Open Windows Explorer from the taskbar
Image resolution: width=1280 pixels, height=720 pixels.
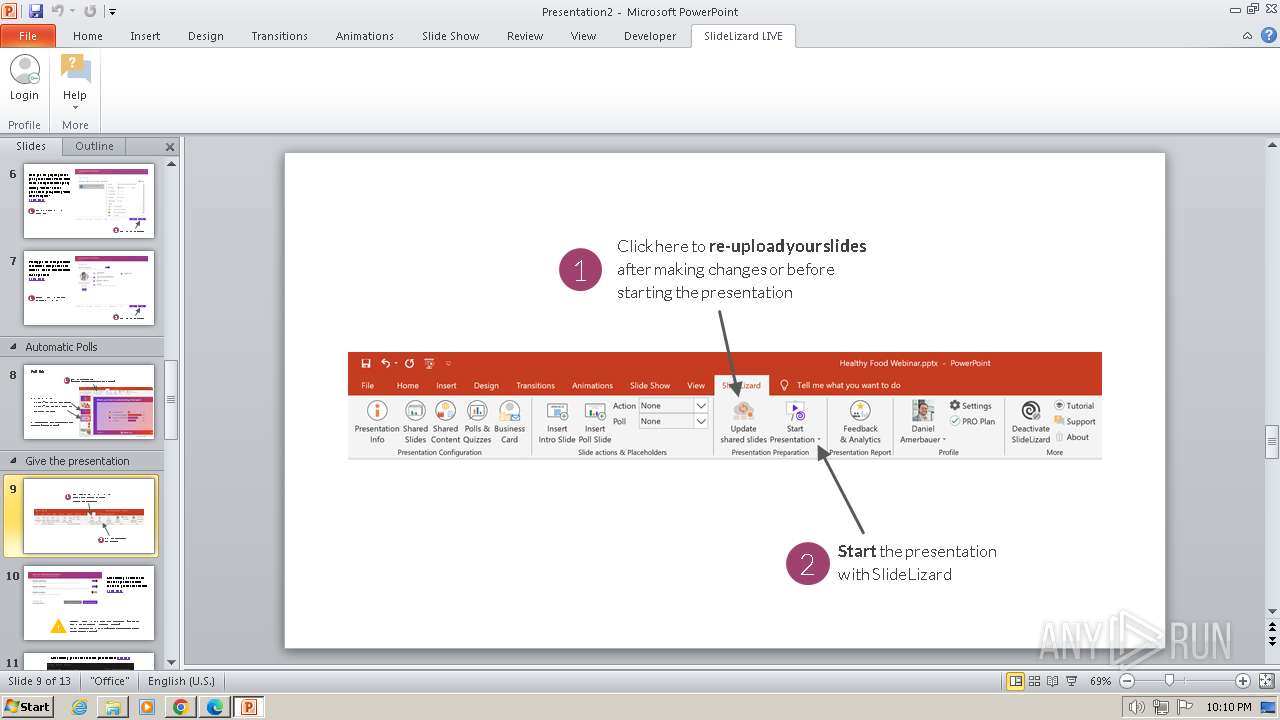[113, 707]
